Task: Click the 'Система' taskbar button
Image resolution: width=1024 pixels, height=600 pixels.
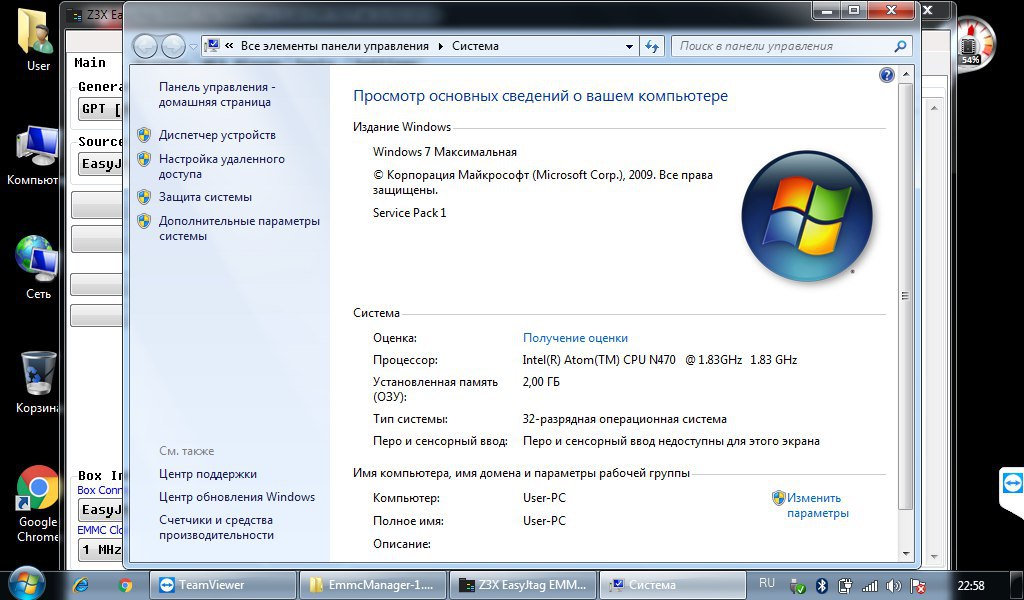Action: pos(673,585)
